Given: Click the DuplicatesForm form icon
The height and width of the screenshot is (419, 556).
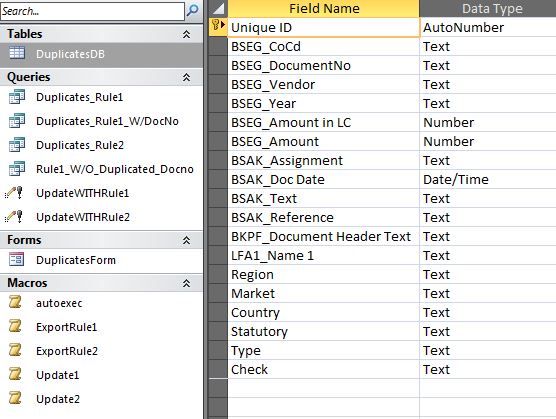Looking at the screenshot, I should point(17,259).
